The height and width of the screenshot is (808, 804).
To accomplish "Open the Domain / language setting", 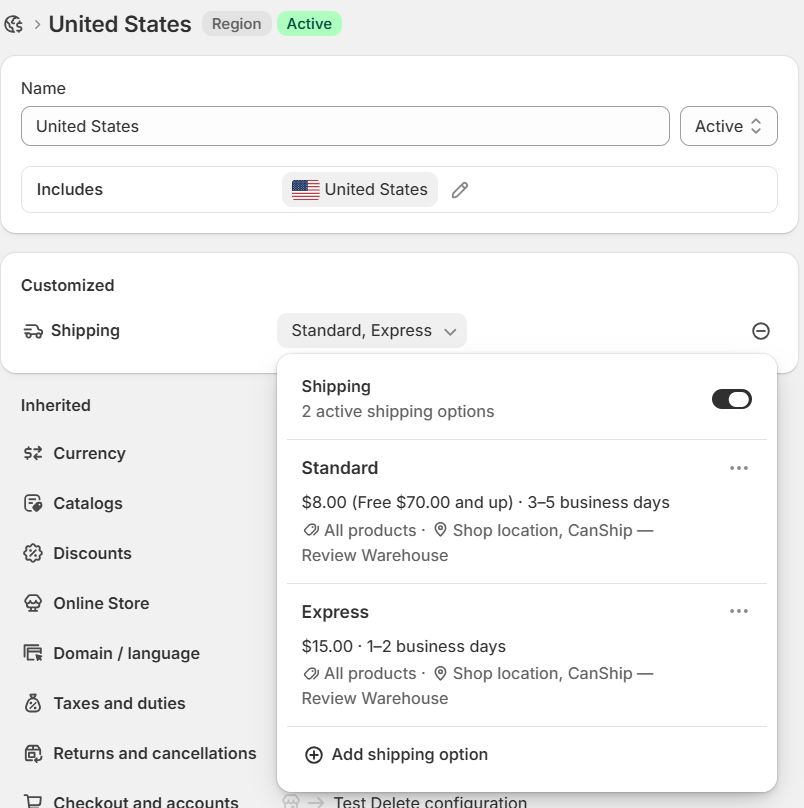I will (x=127, y=653).
